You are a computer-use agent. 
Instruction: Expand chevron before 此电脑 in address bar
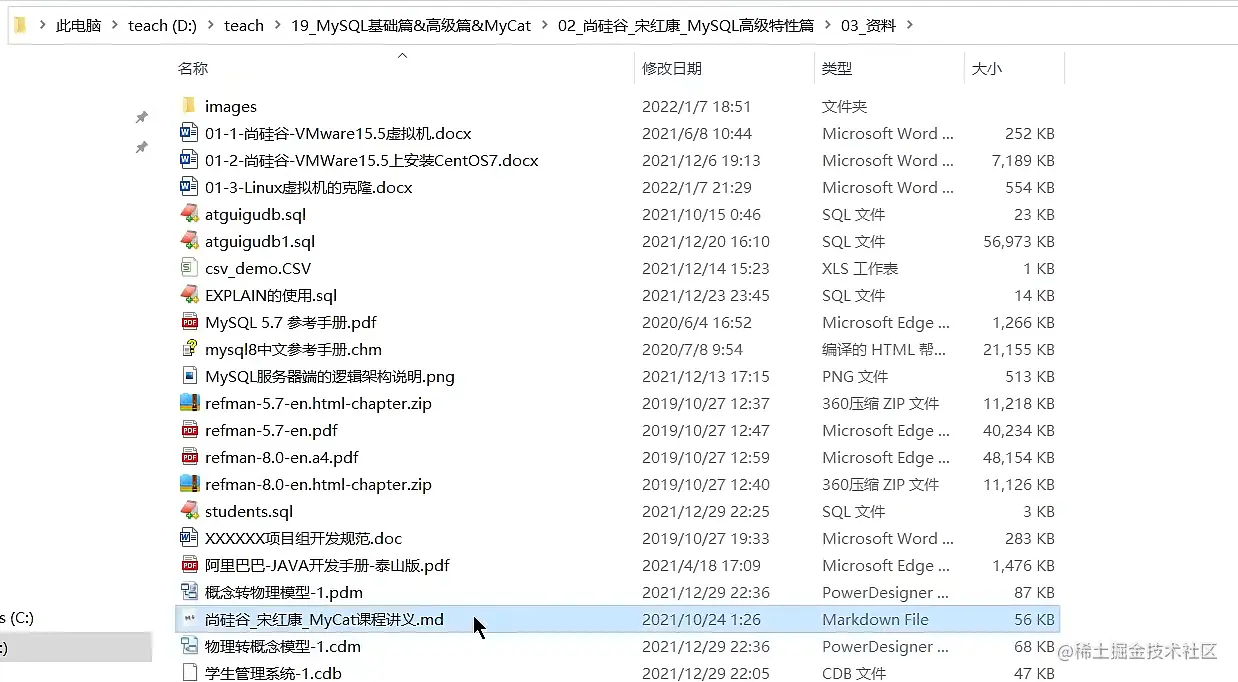click(43, 26)
